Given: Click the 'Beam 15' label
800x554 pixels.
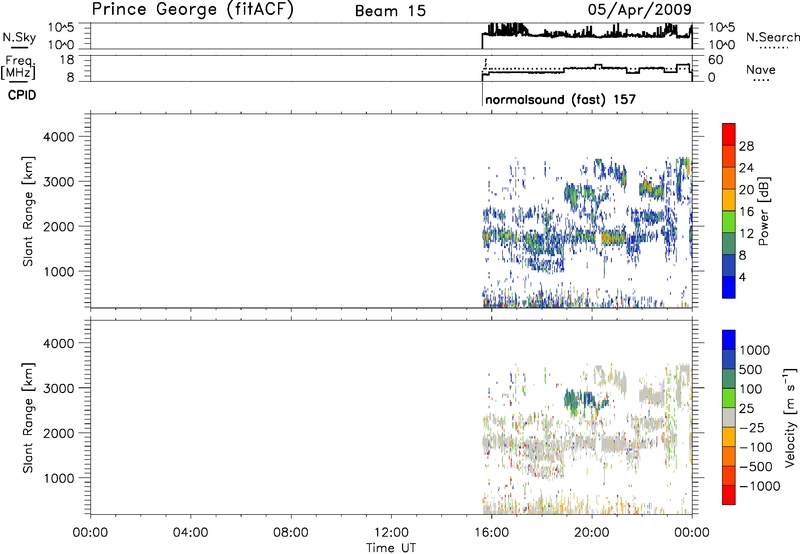Looking at the screenshot, I should tap(390, 11).
